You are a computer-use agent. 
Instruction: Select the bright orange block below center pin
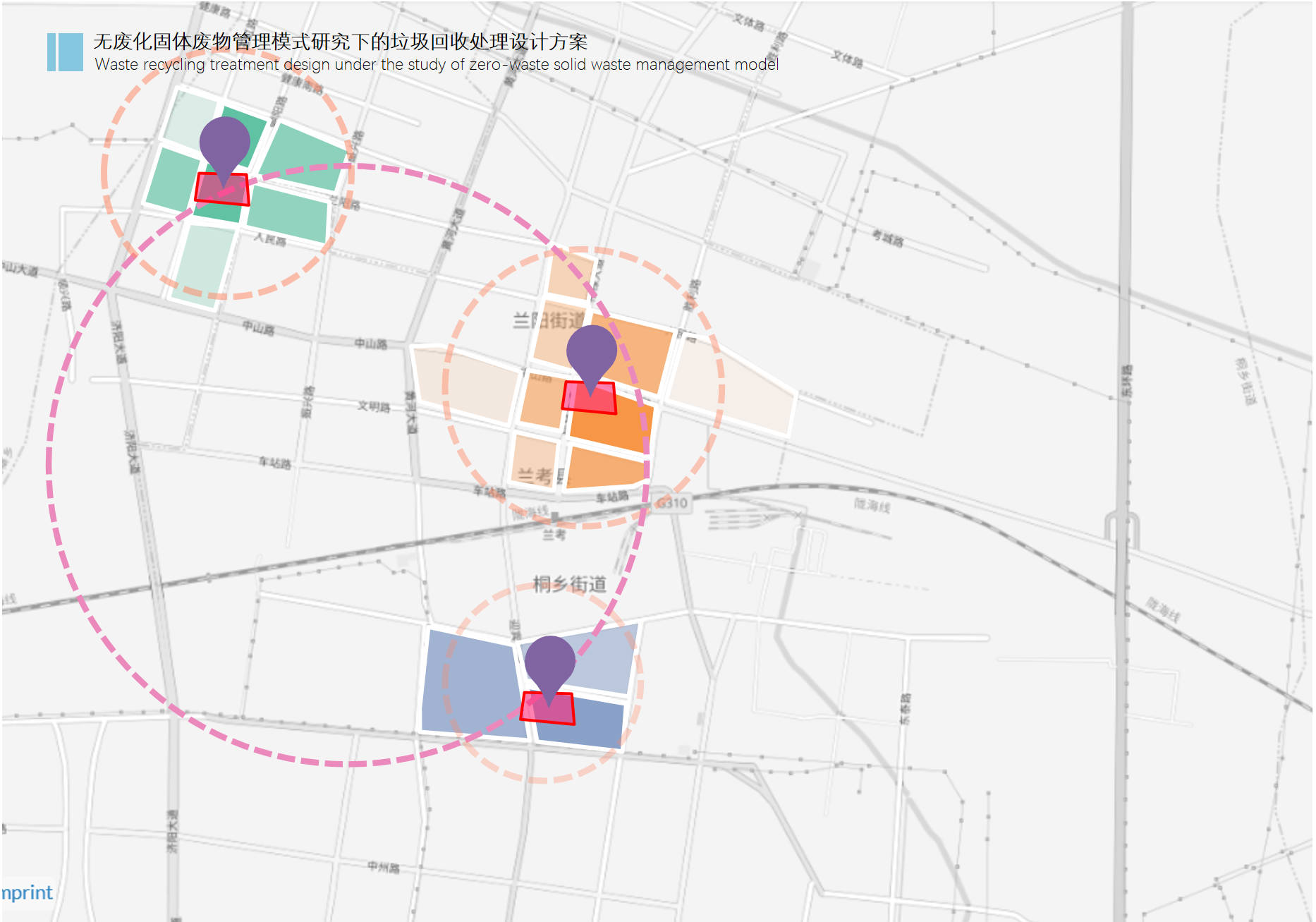[x=611, y=425]
